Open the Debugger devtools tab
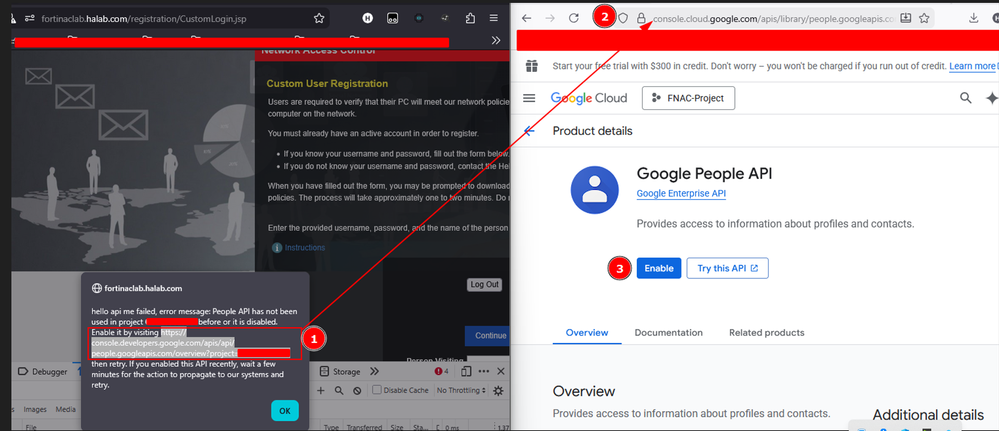This screenshot has width=999, height=431. [41, 372]
